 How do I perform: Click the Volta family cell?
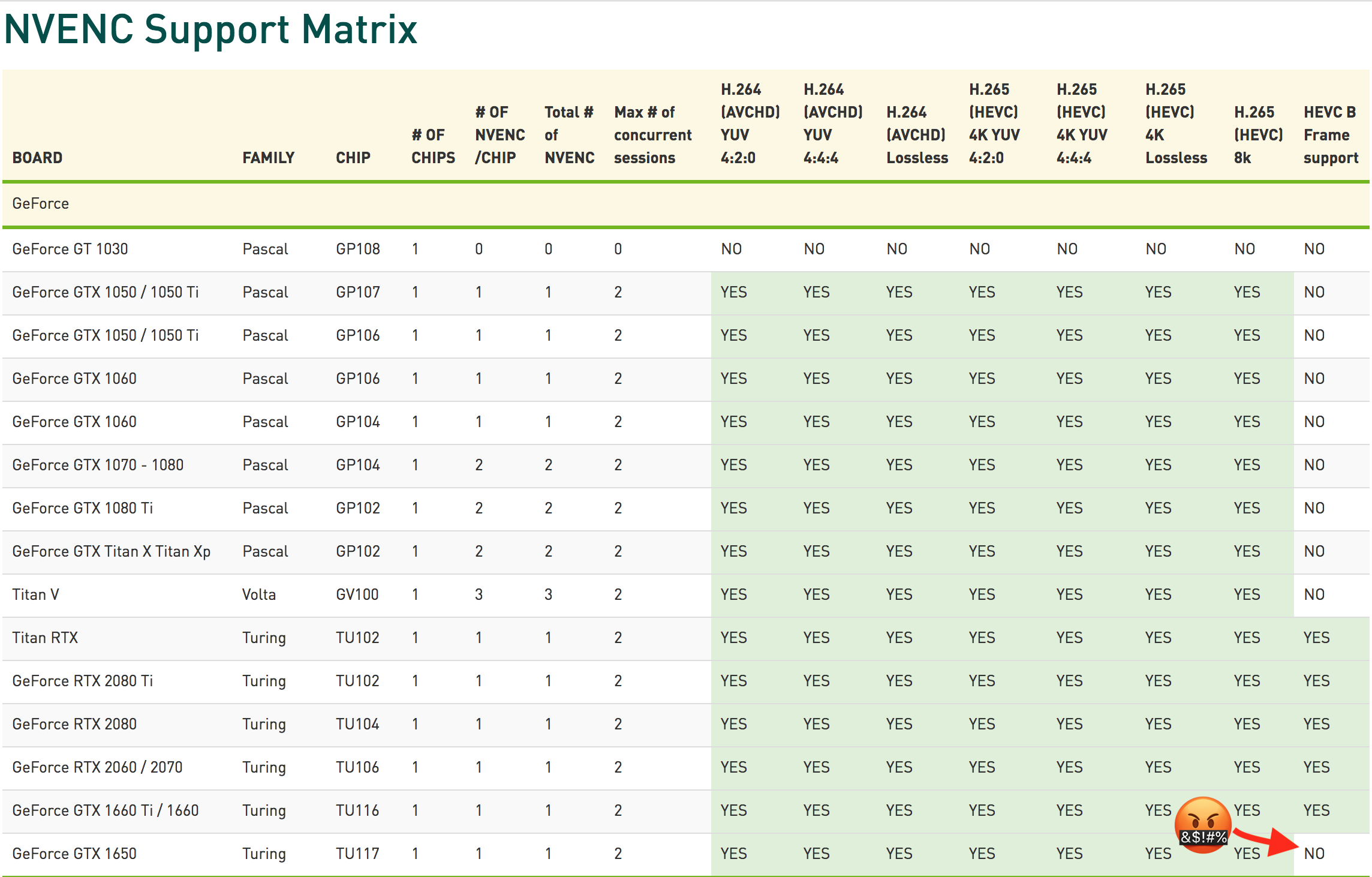pos(259,594)
